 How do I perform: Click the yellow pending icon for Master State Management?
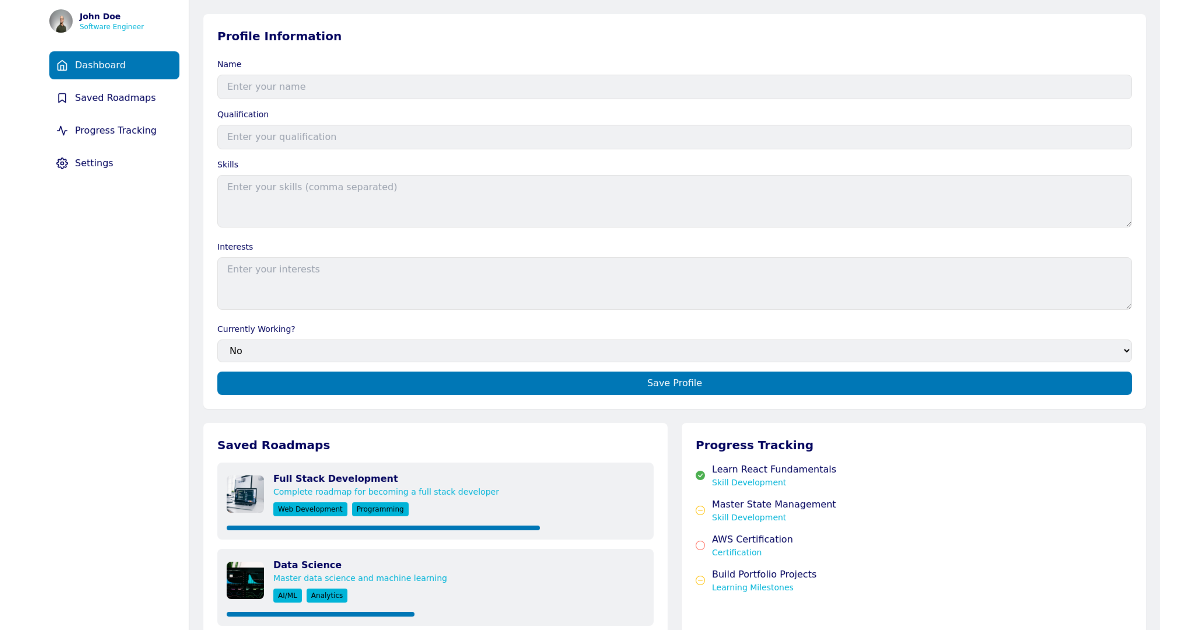point(700,510)
